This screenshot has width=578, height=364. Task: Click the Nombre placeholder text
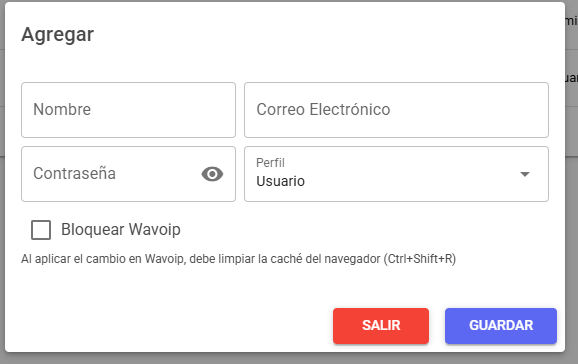point(62,110)
